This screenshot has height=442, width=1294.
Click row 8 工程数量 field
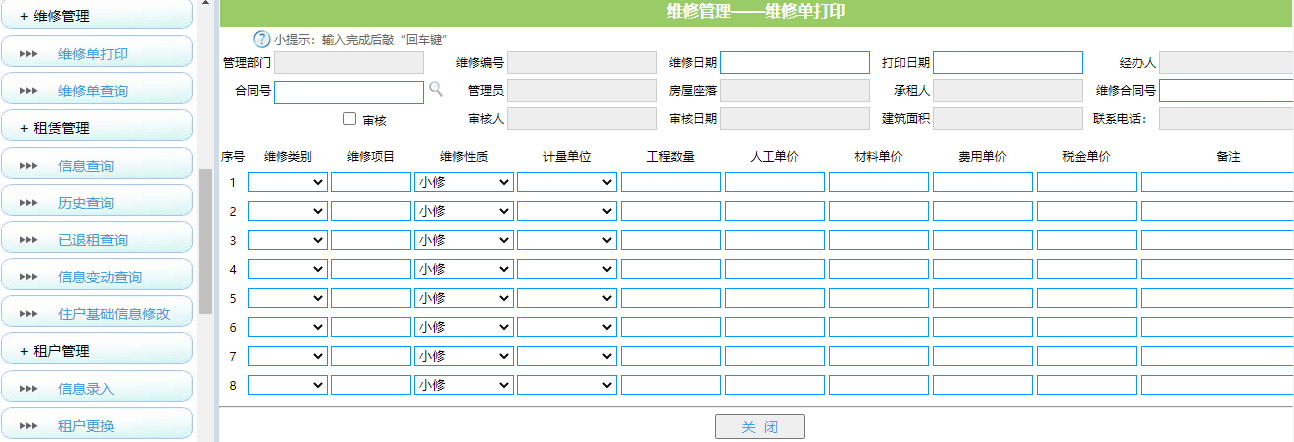(671, 385)
